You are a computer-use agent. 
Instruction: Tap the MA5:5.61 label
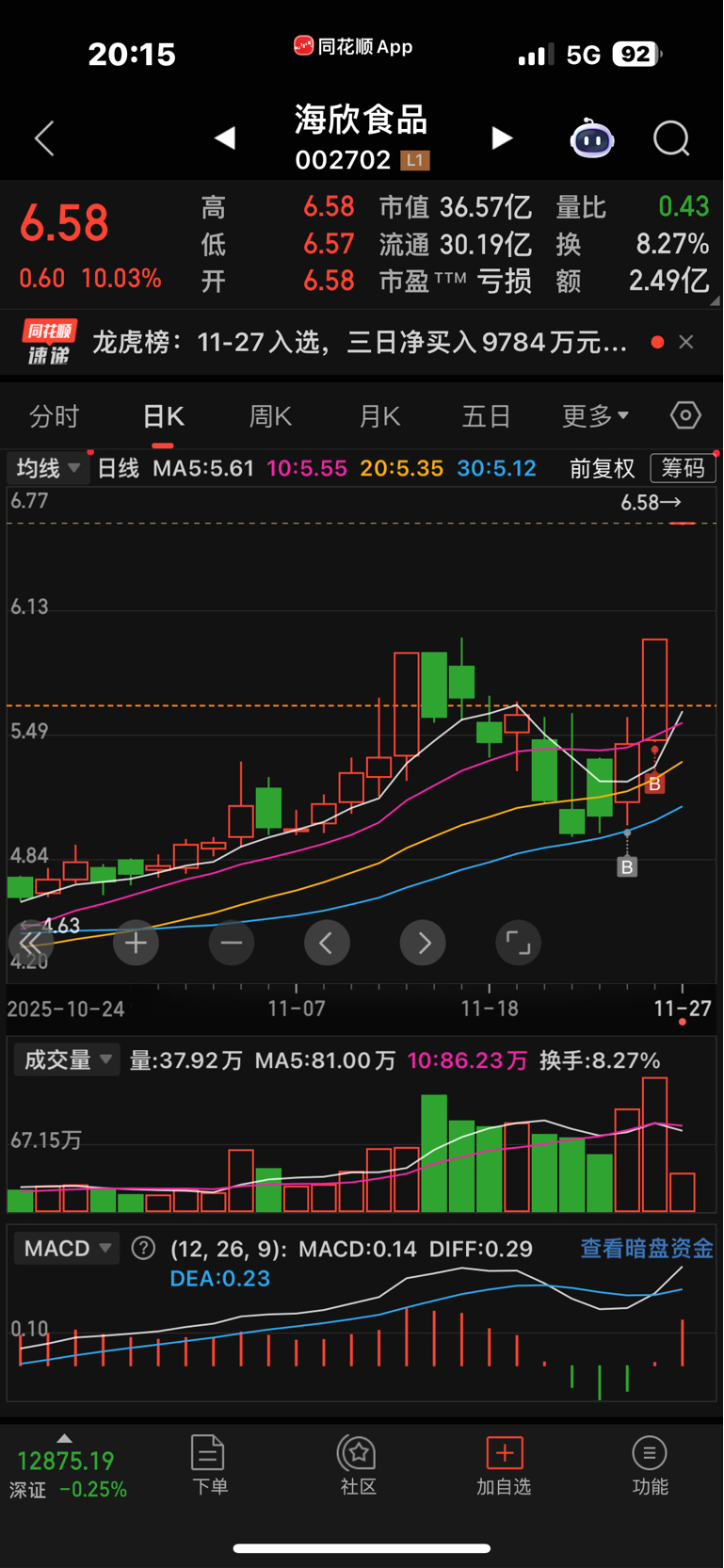point(203,468)
